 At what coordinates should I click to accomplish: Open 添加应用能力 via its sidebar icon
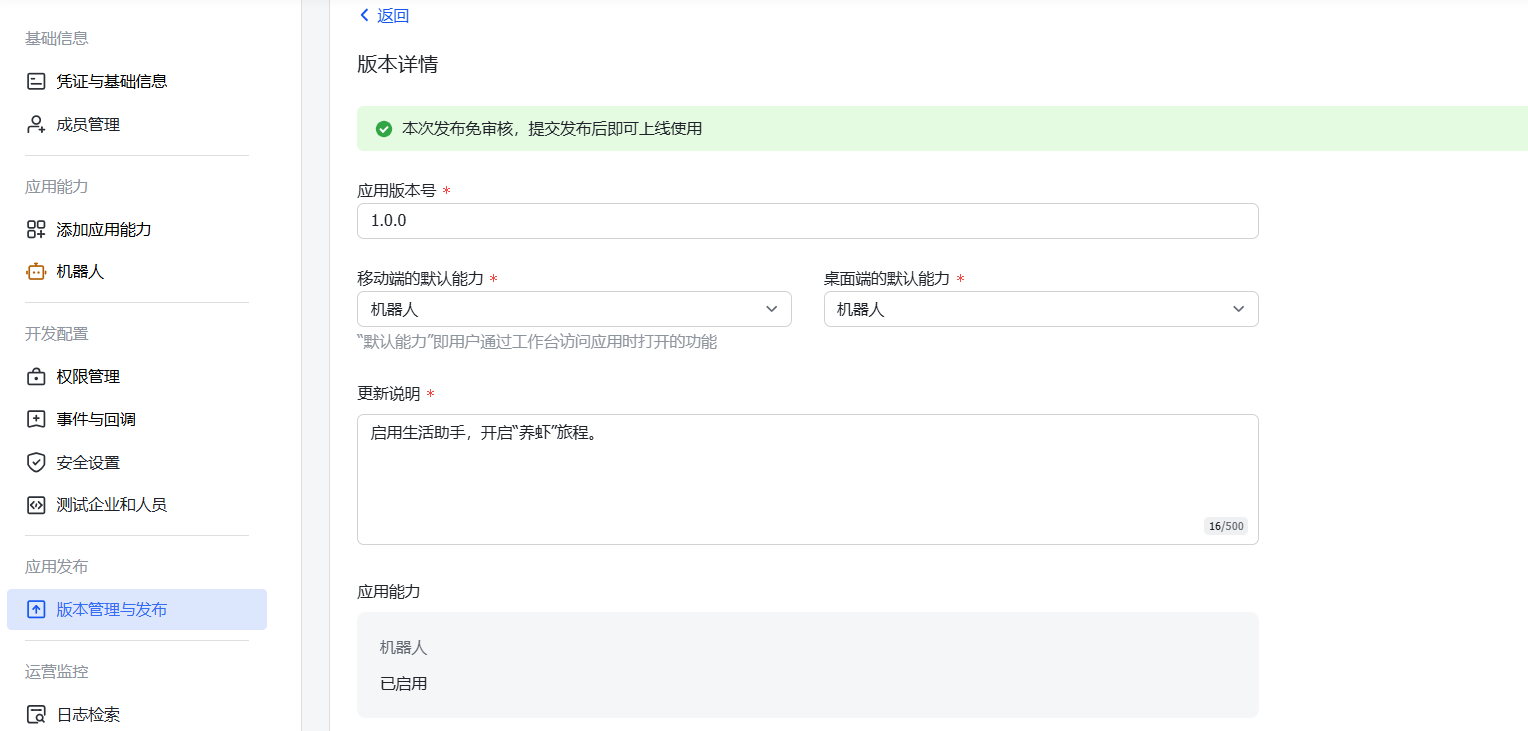pyautogui.click(x=36, y=229)
